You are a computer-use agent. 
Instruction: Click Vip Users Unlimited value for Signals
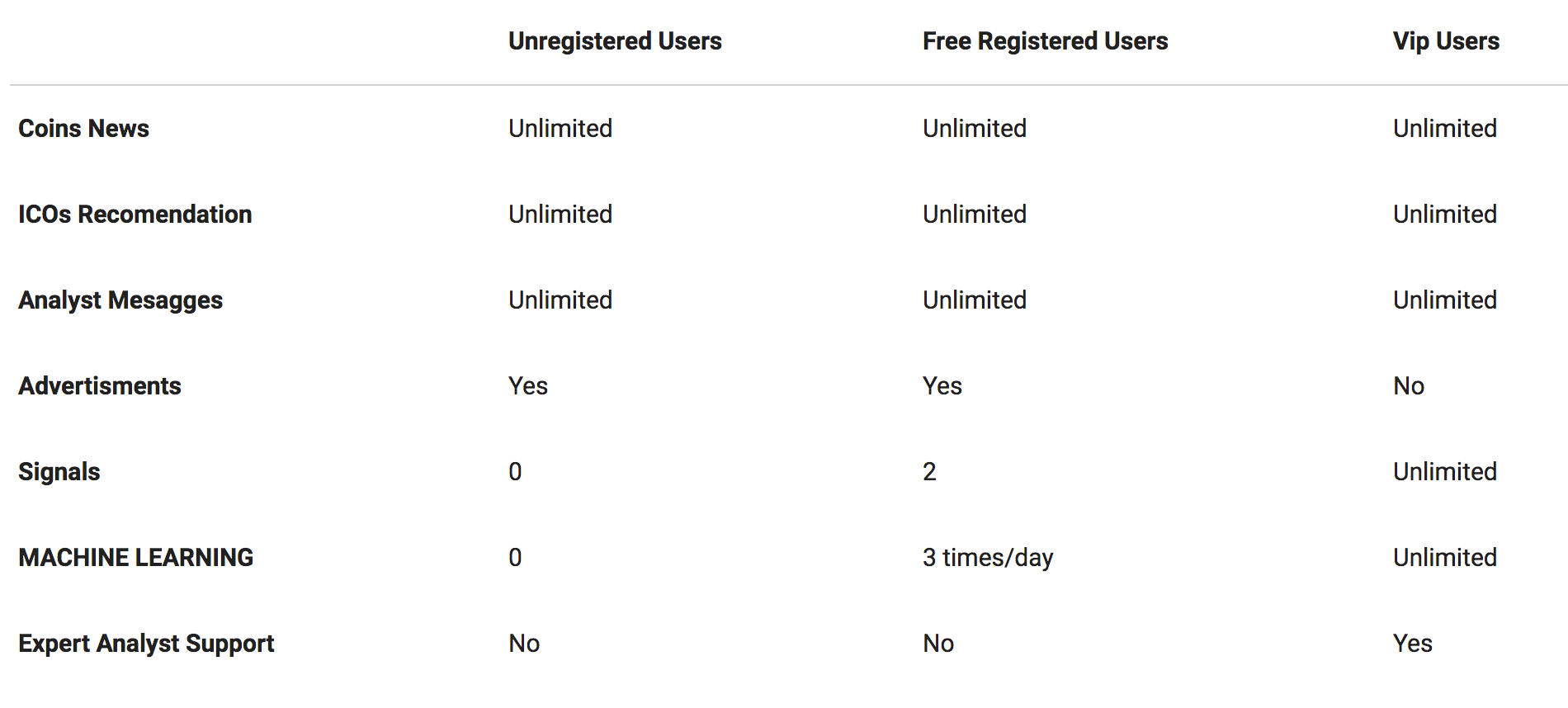pos(1445,472)
